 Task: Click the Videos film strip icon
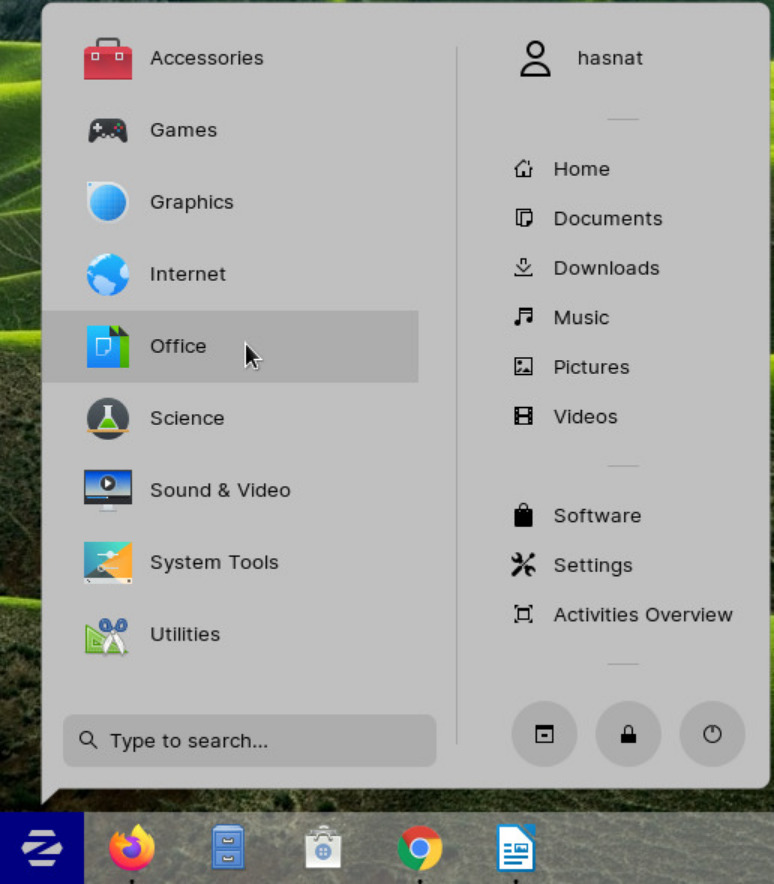coord(523,417)
